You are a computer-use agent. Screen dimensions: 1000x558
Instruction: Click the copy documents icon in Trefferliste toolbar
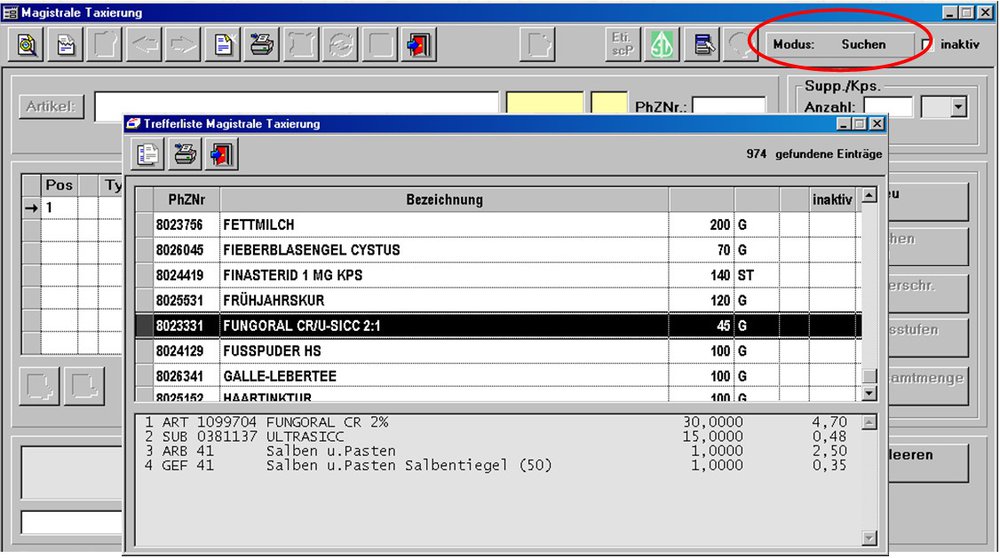(x=147, y=154)
